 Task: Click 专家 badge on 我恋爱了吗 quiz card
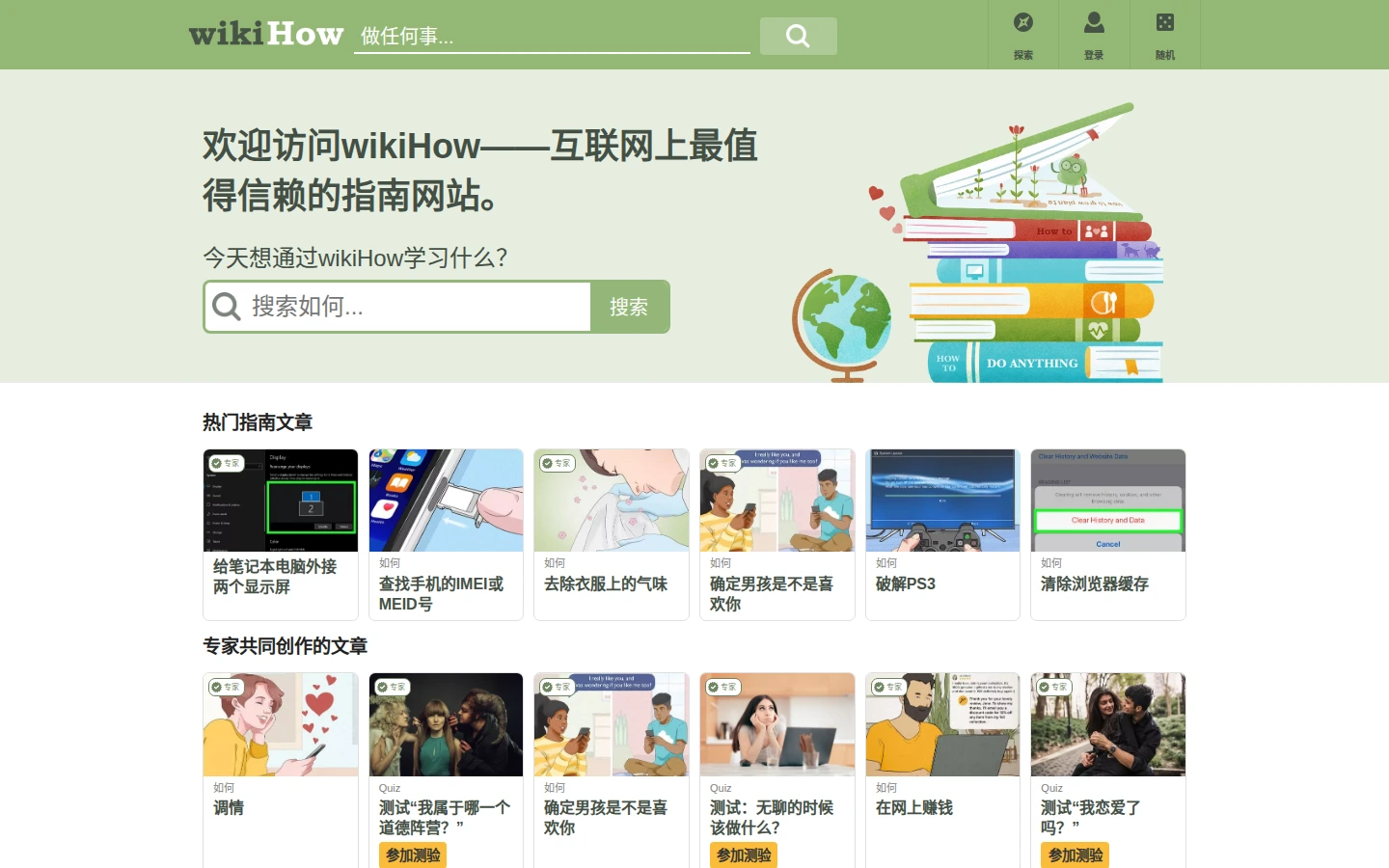1053,688
